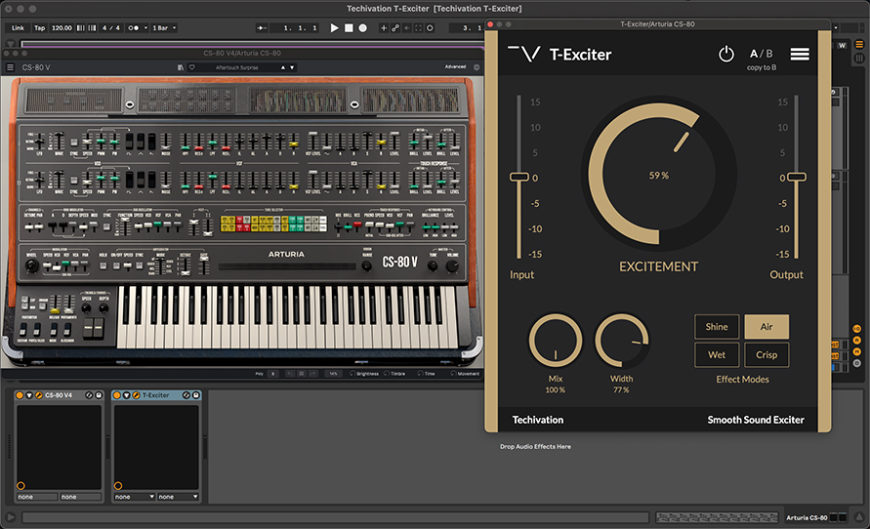870x529 pixels.
Task: Collapse the CS-80 V4 device triangle
Action: (29, 395)
